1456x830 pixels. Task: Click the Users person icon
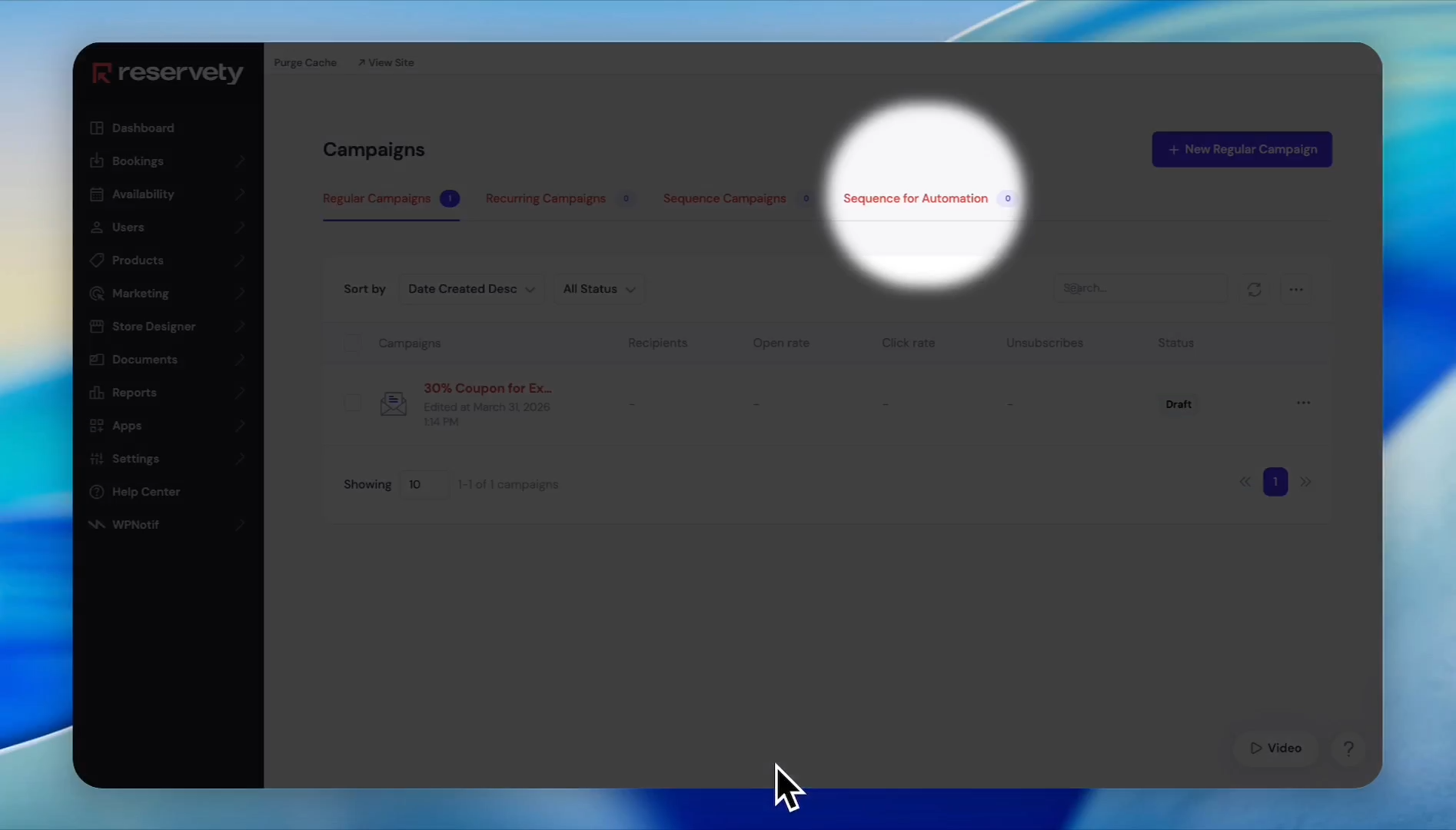[x=97, y=227]
